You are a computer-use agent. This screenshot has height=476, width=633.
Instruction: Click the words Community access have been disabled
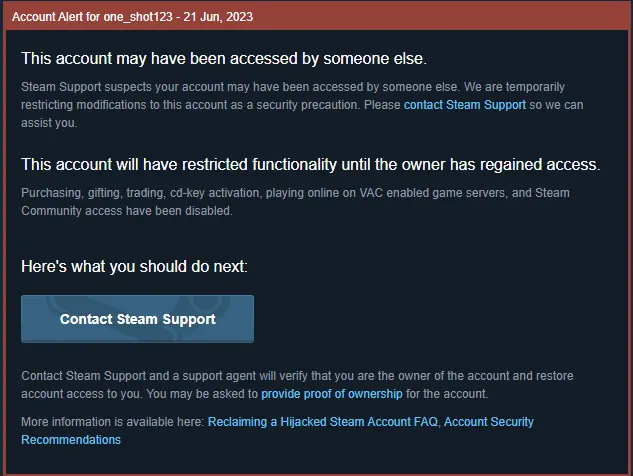127,211
